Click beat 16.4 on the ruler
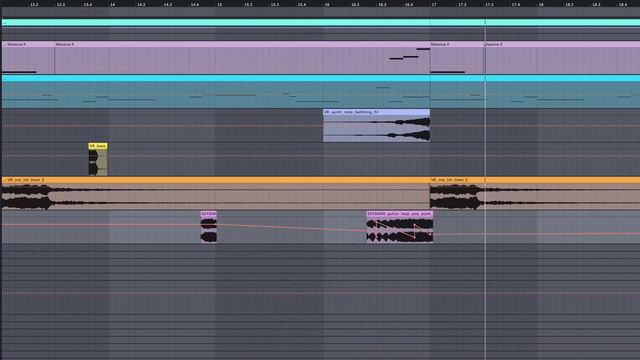The width and height of the screenshot is (640, 360). pyautogui.click(x=409, y=4)
